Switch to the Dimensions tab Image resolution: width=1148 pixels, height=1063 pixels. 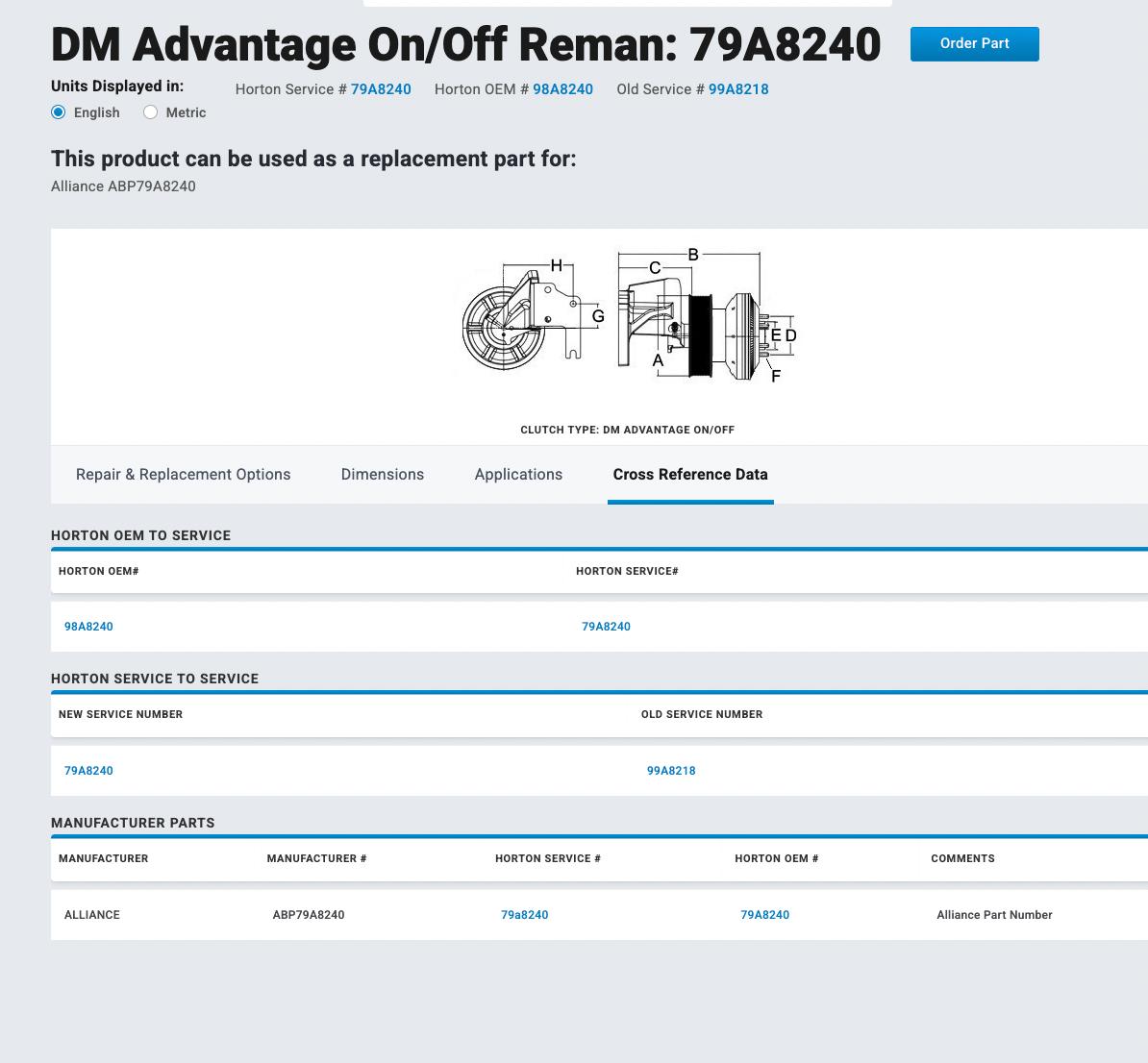[382, 475]
